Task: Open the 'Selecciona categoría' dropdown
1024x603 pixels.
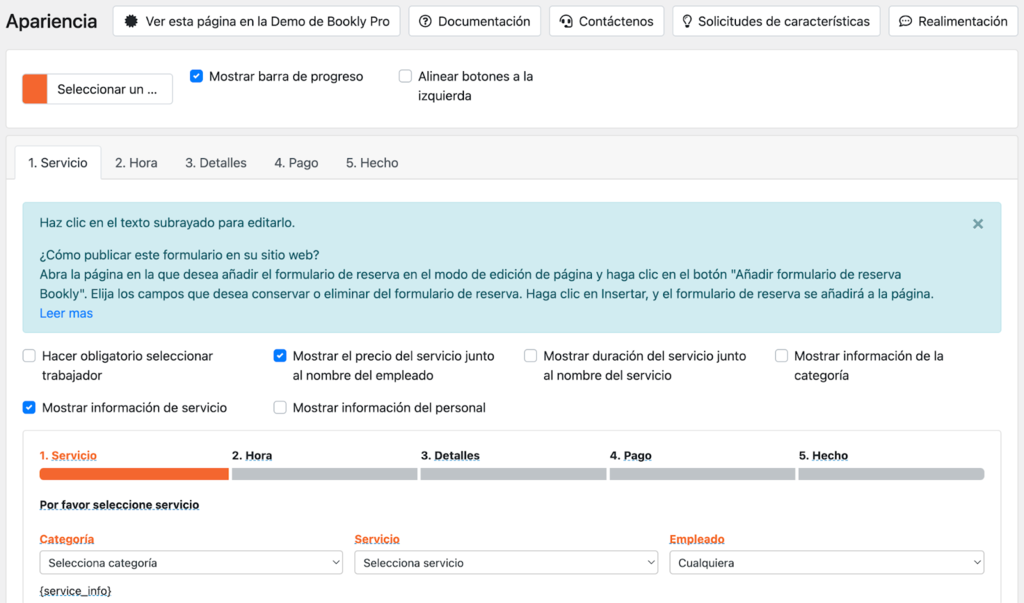Action: click(191, 562)
